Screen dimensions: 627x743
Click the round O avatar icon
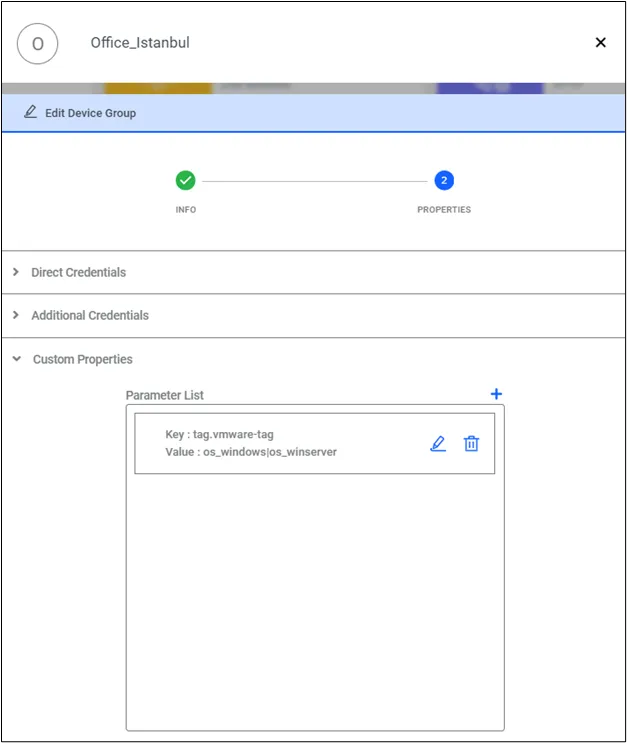(x=37, y=44)
